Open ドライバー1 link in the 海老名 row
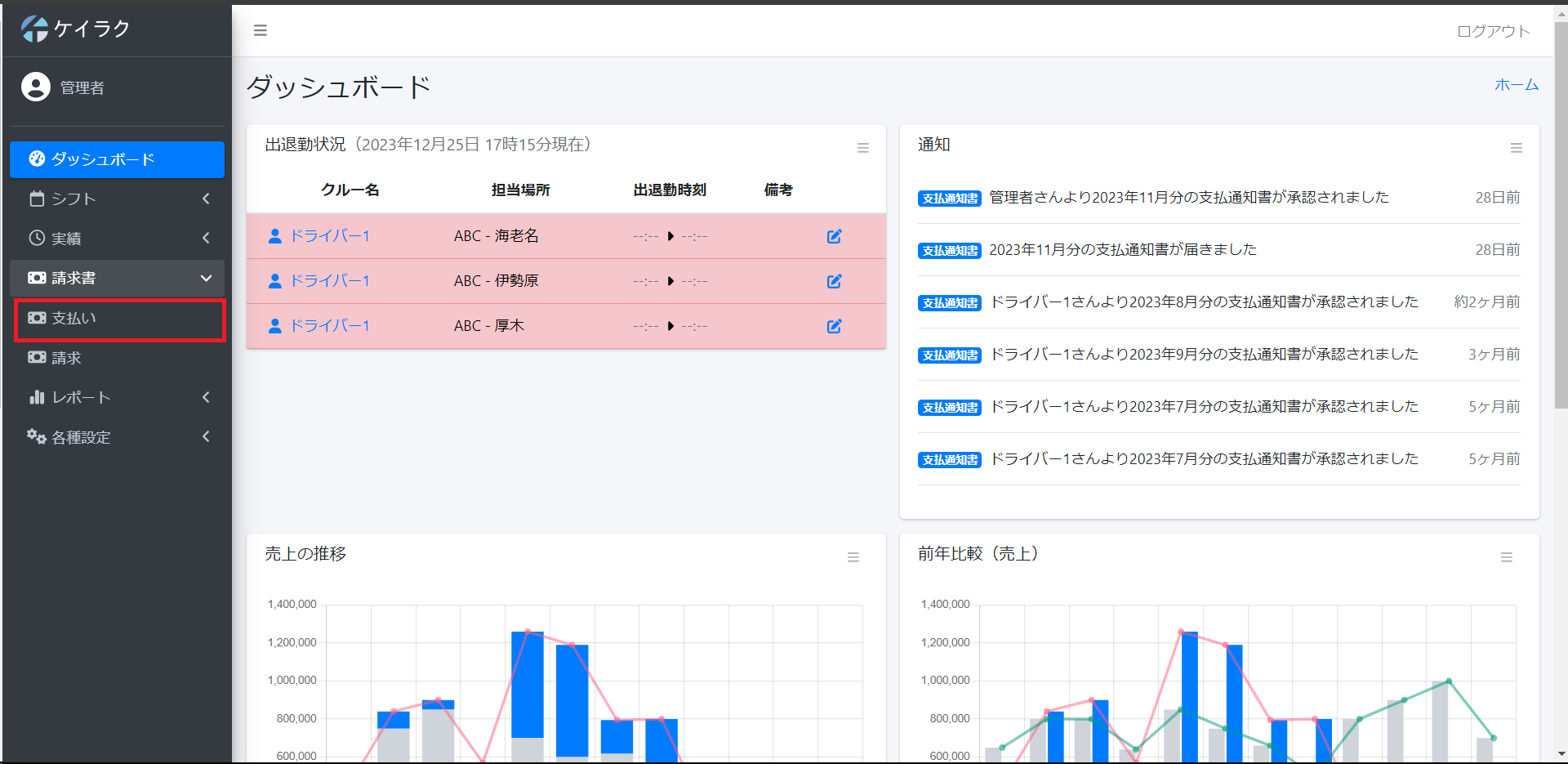The height and width of the screenshot is (764, 1568). point(330,236)
